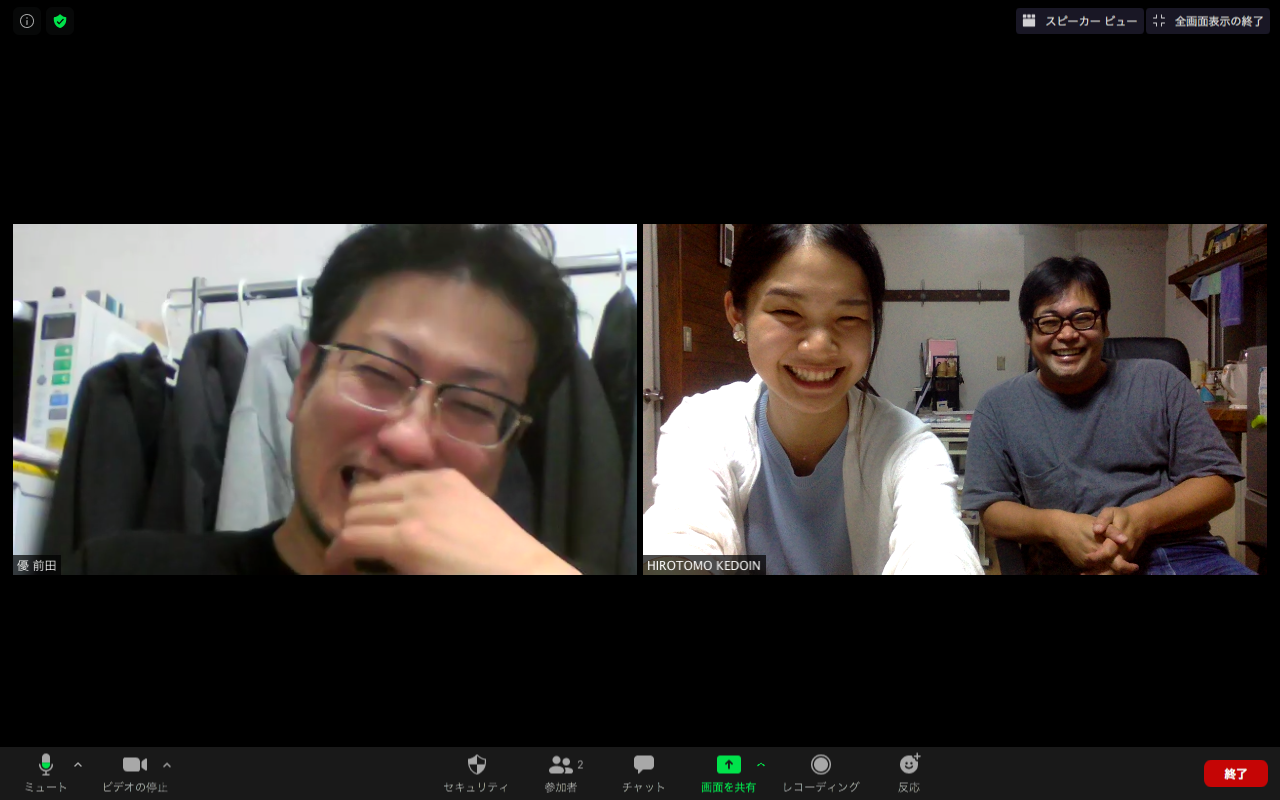Mute the microphone (ミュート)

[46, 774]
